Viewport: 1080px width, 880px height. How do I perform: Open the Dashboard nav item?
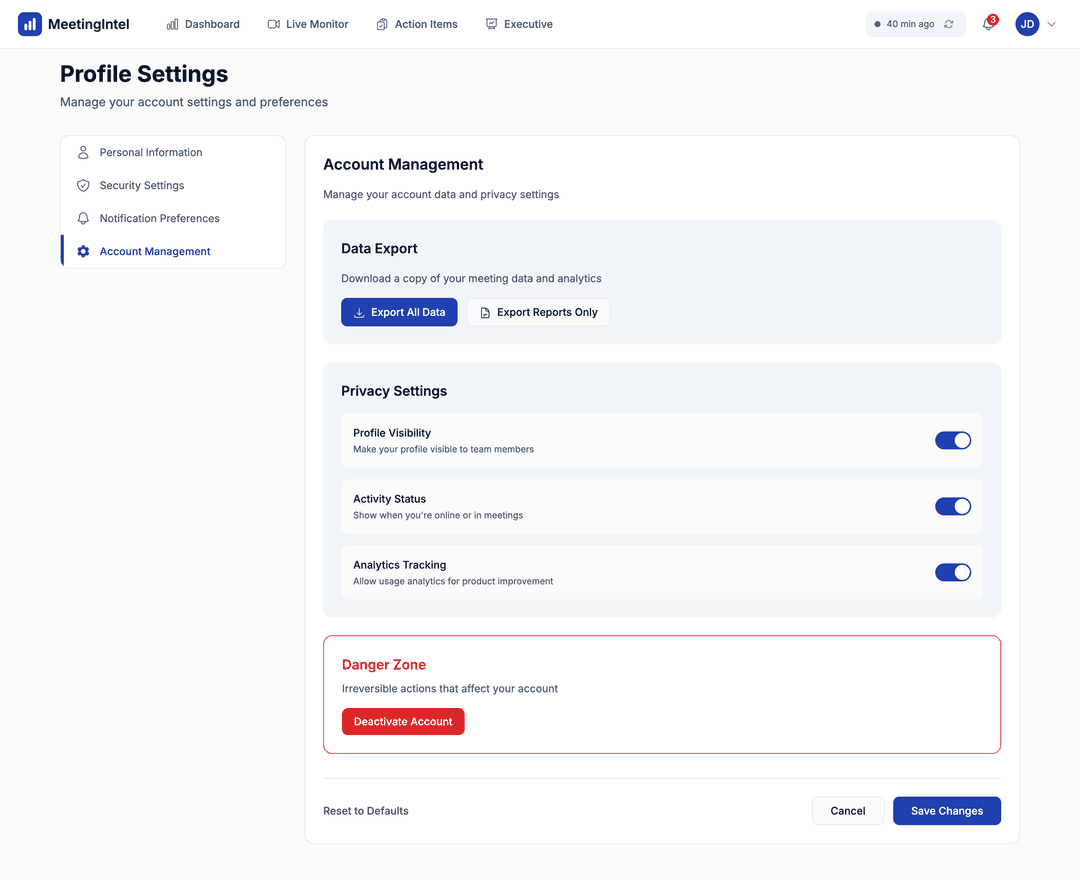point(203,24)
